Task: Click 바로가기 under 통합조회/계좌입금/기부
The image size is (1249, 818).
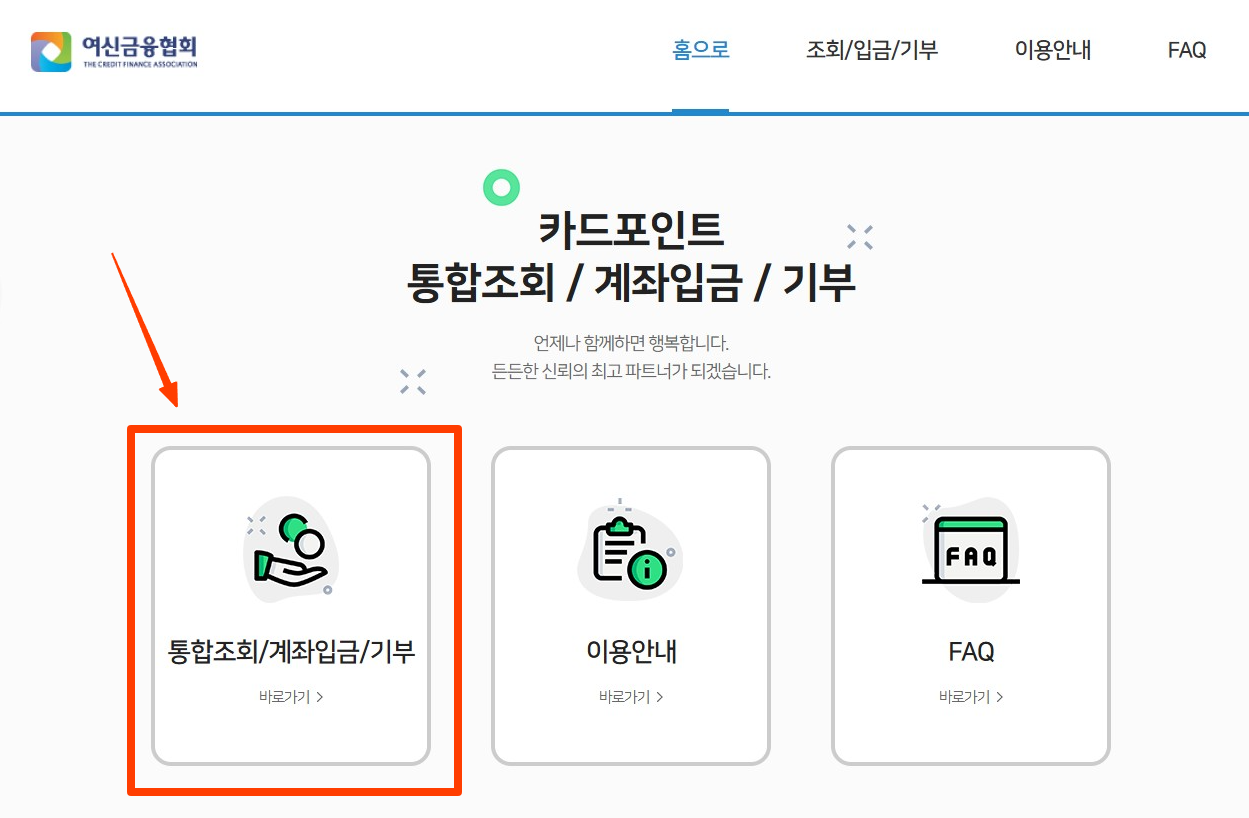Action: (291, 697)
